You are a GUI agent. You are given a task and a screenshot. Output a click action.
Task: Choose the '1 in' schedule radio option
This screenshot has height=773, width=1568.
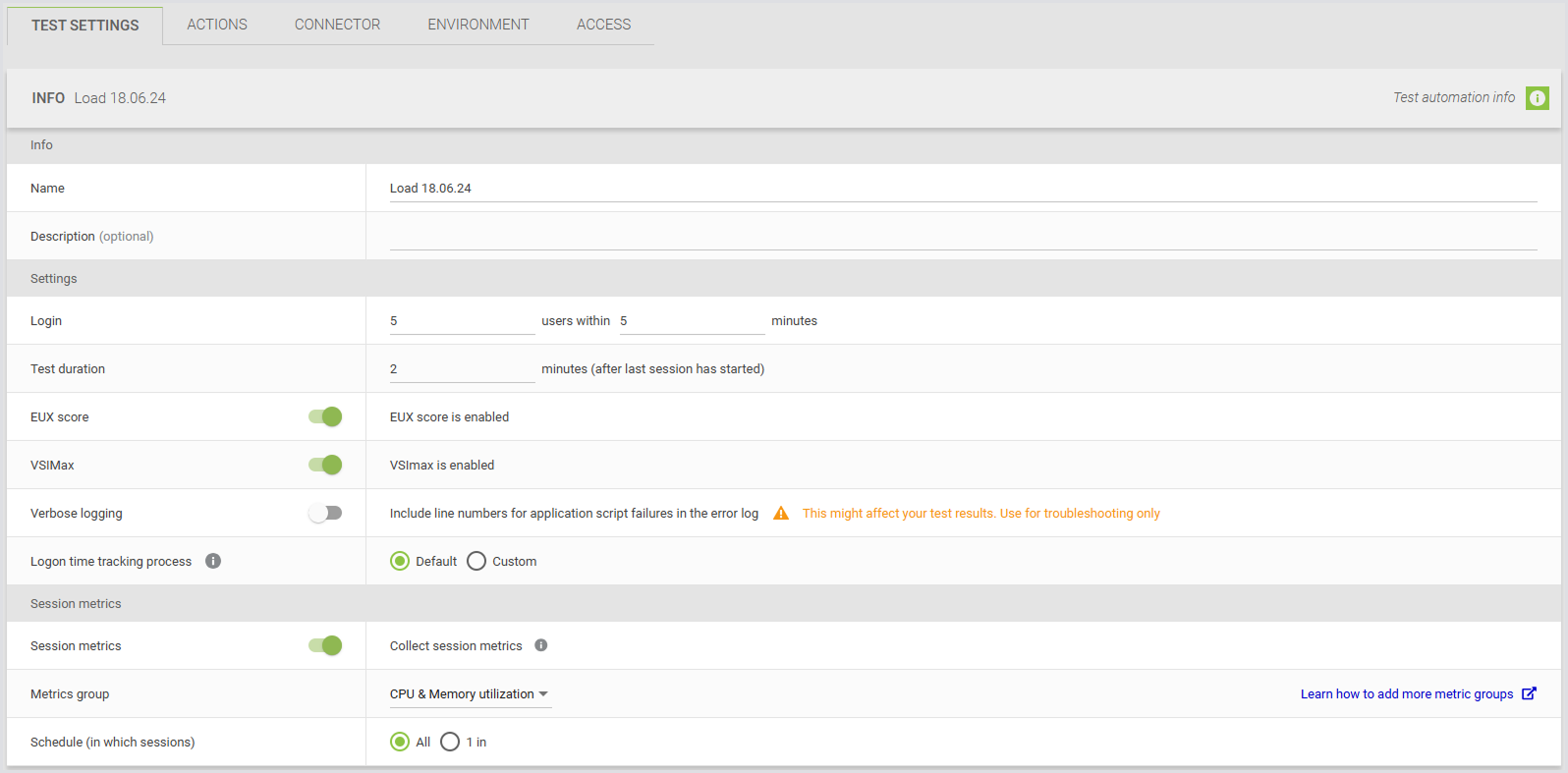450,742
